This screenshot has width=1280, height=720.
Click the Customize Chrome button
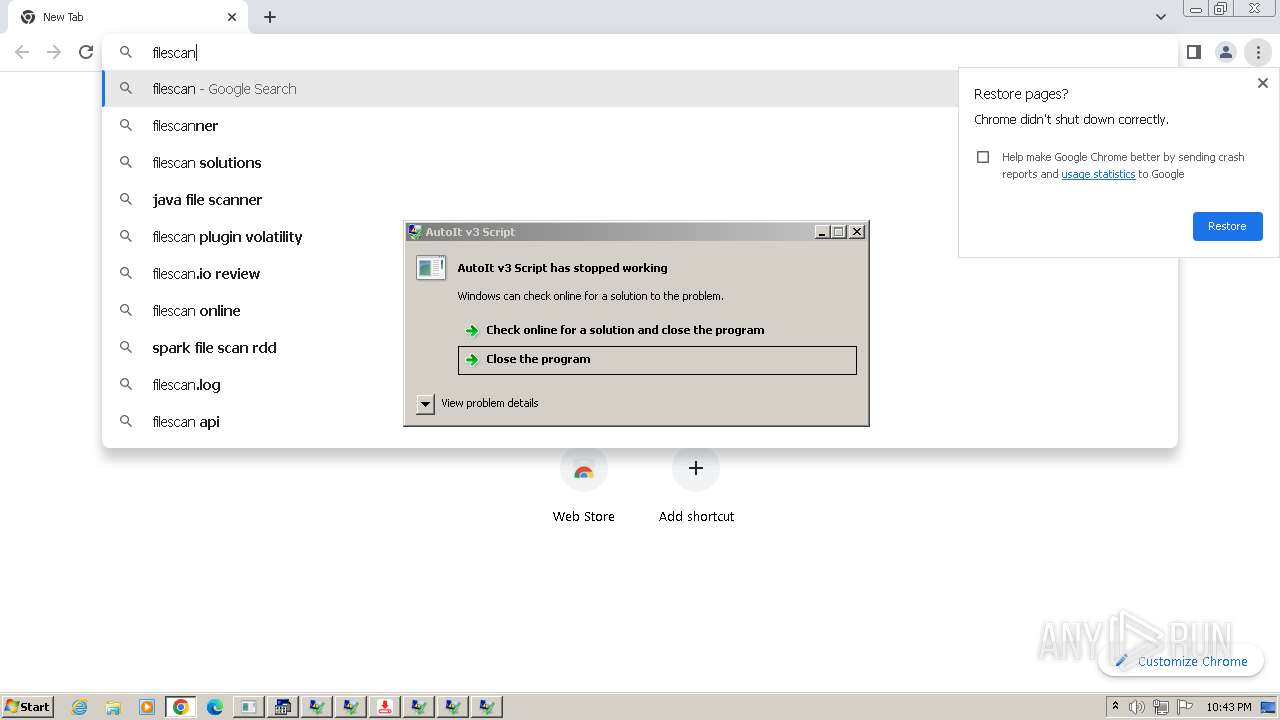tap(1181, 661)
